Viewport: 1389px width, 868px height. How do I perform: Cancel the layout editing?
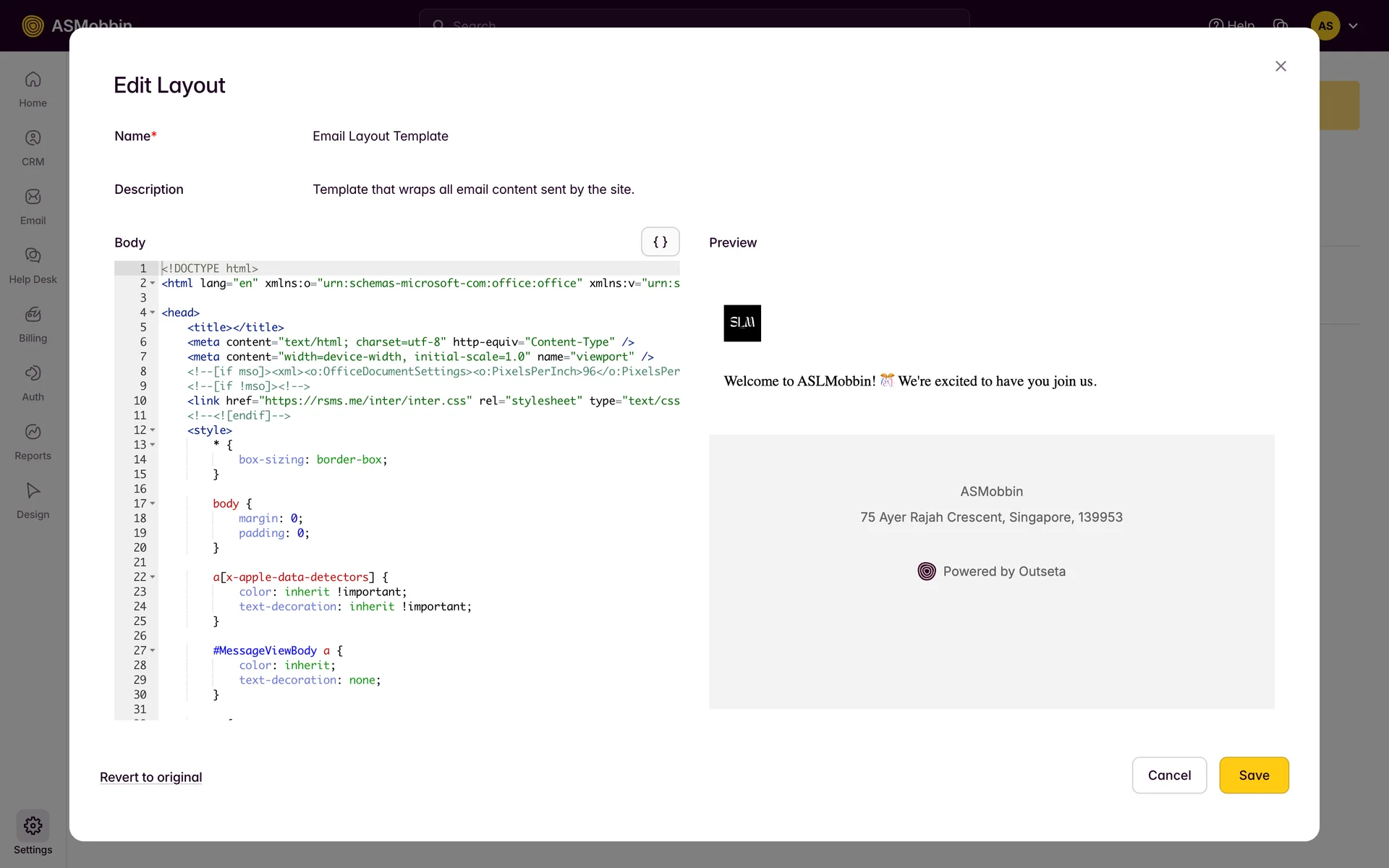pos(1169,775)
